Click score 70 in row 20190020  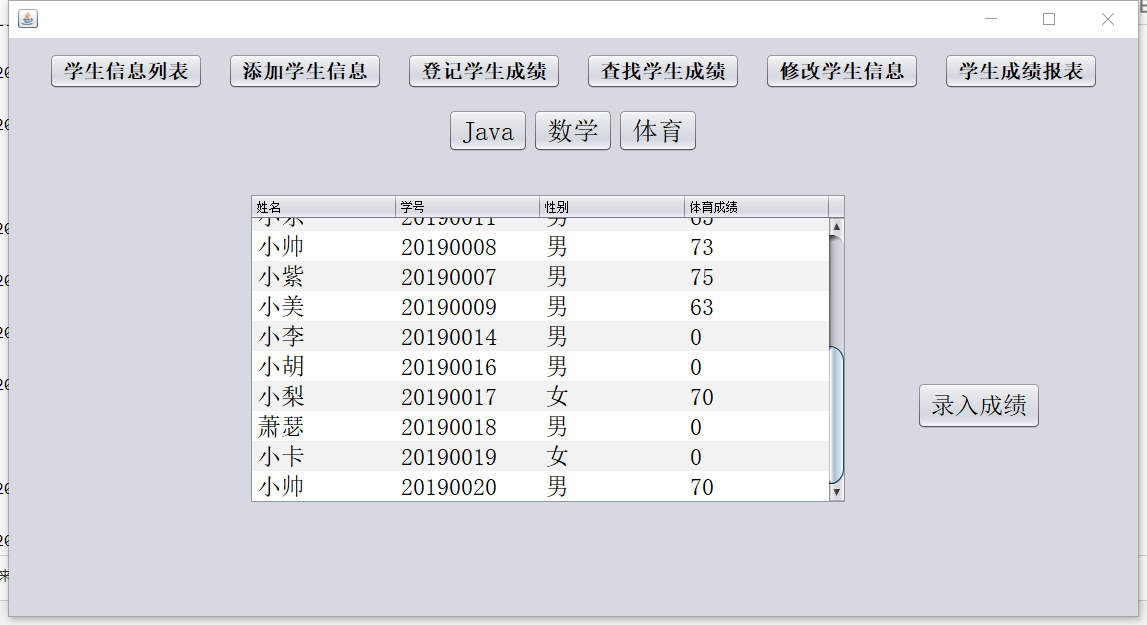pyautogui.click(x=702, y=487)
